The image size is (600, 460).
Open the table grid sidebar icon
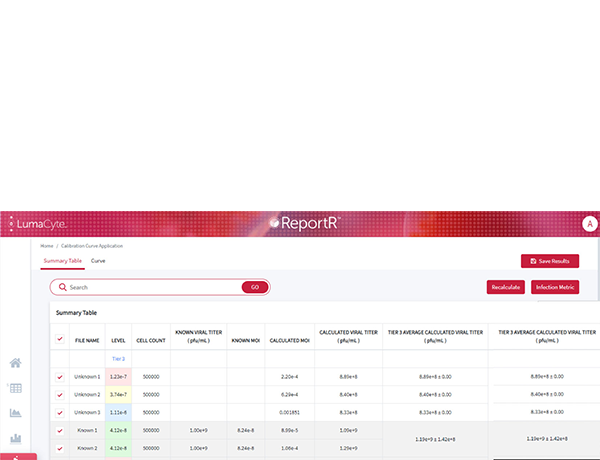[x=15, y=388]
